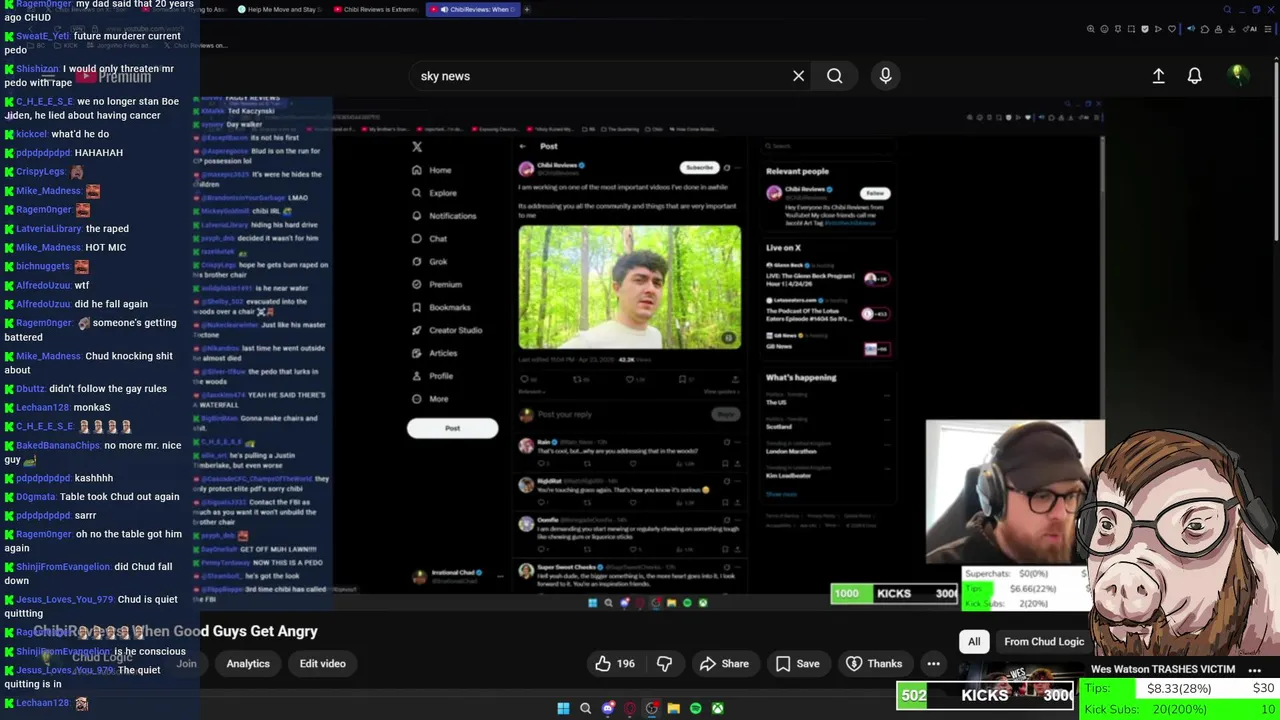This screenshot has width=1280, height=720.
Task: Open Creator Studio in X sidebar
Action: click(447, 330)
